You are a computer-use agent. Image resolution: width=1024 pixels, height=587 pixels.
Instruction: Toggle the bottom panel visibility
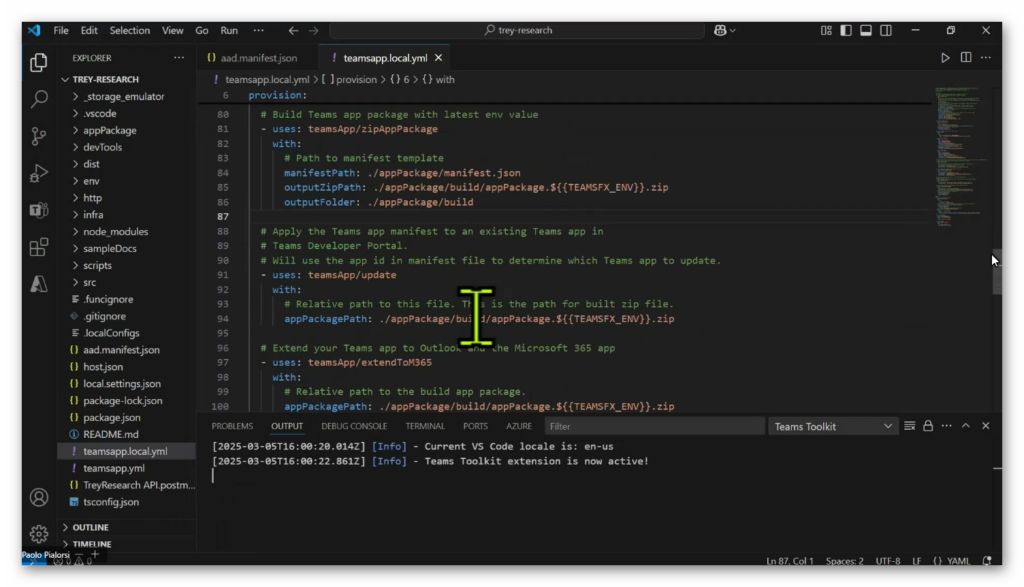[865, 30]
